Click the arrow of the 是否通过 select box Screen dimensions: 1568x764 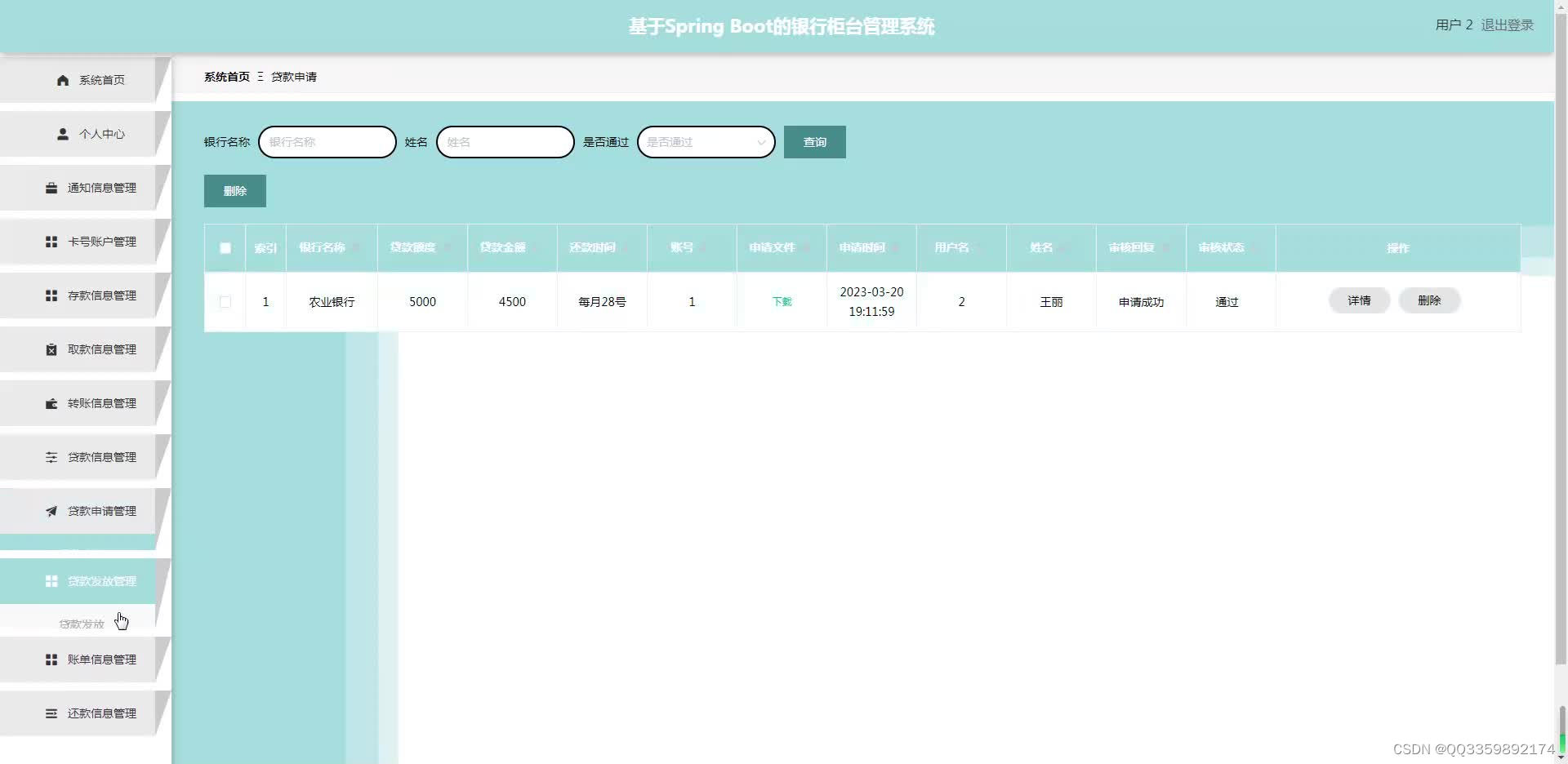tap(761, 143)
